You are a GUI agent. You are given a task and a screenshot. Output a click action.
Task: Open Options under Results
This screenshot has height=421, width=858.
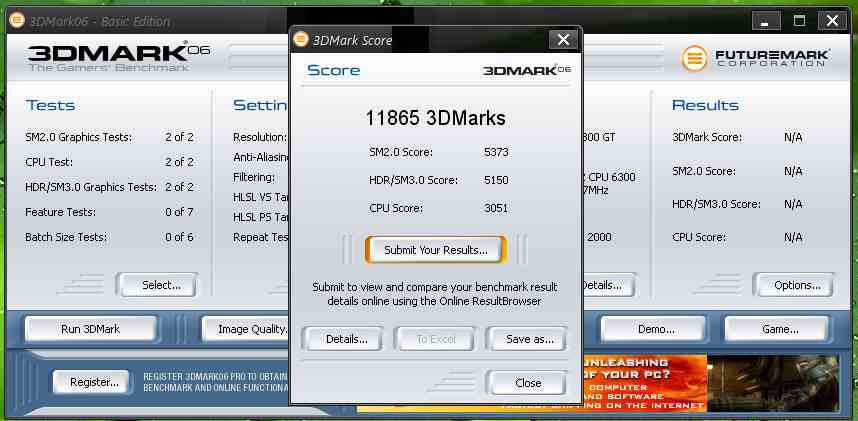793,285
